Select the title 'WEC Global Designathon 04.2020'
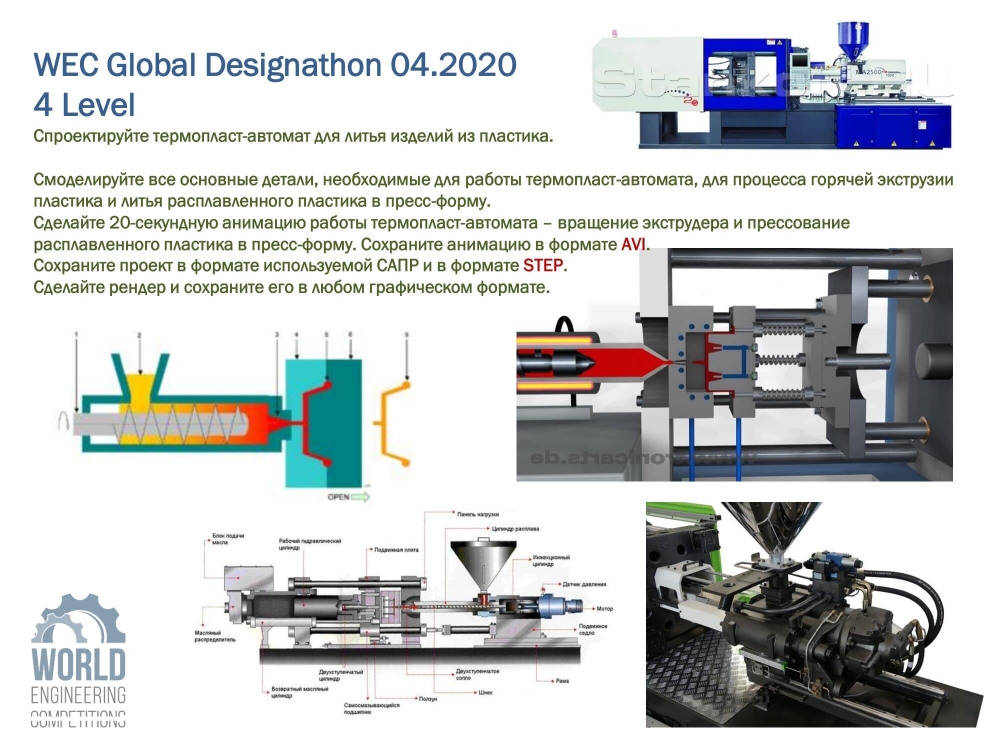This screenshot has width=1000, height=750. [x=275, y=64]
